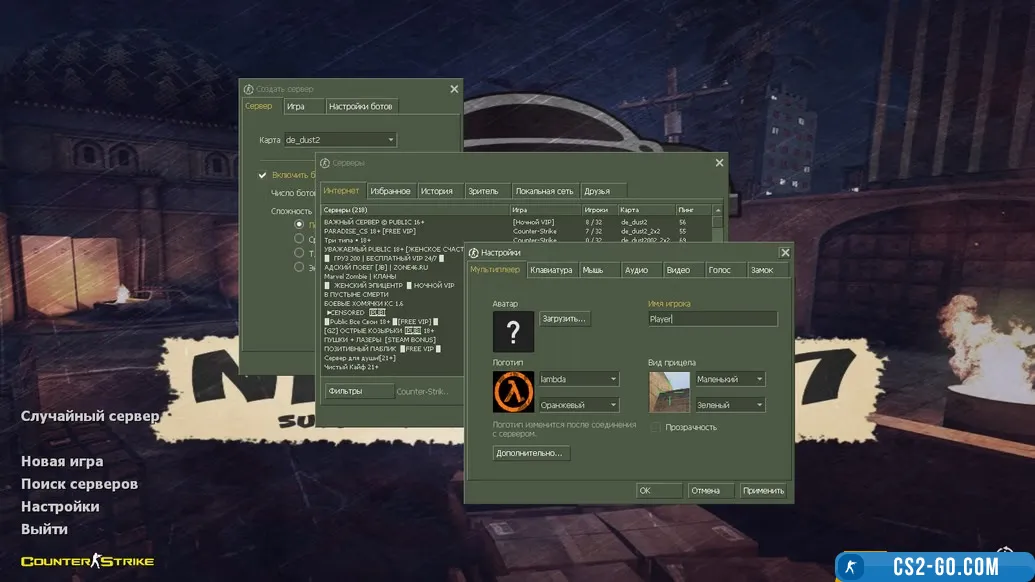Click the Steam icon in Создать сервер title bar
1035x582 pixels.
(x=249, y=89)
